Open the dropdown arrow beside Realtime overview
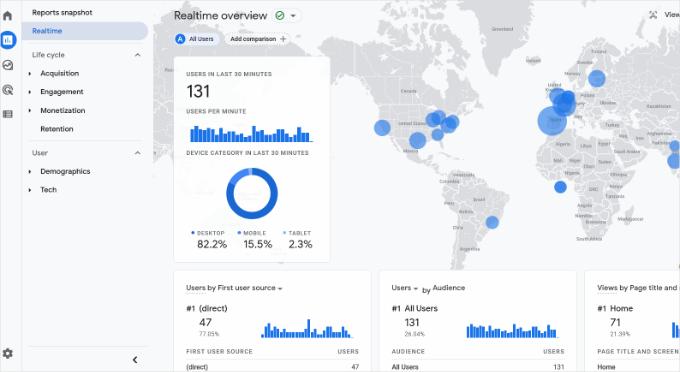The height and width of the screenshot is (372, 680). [x=293, y=16]
